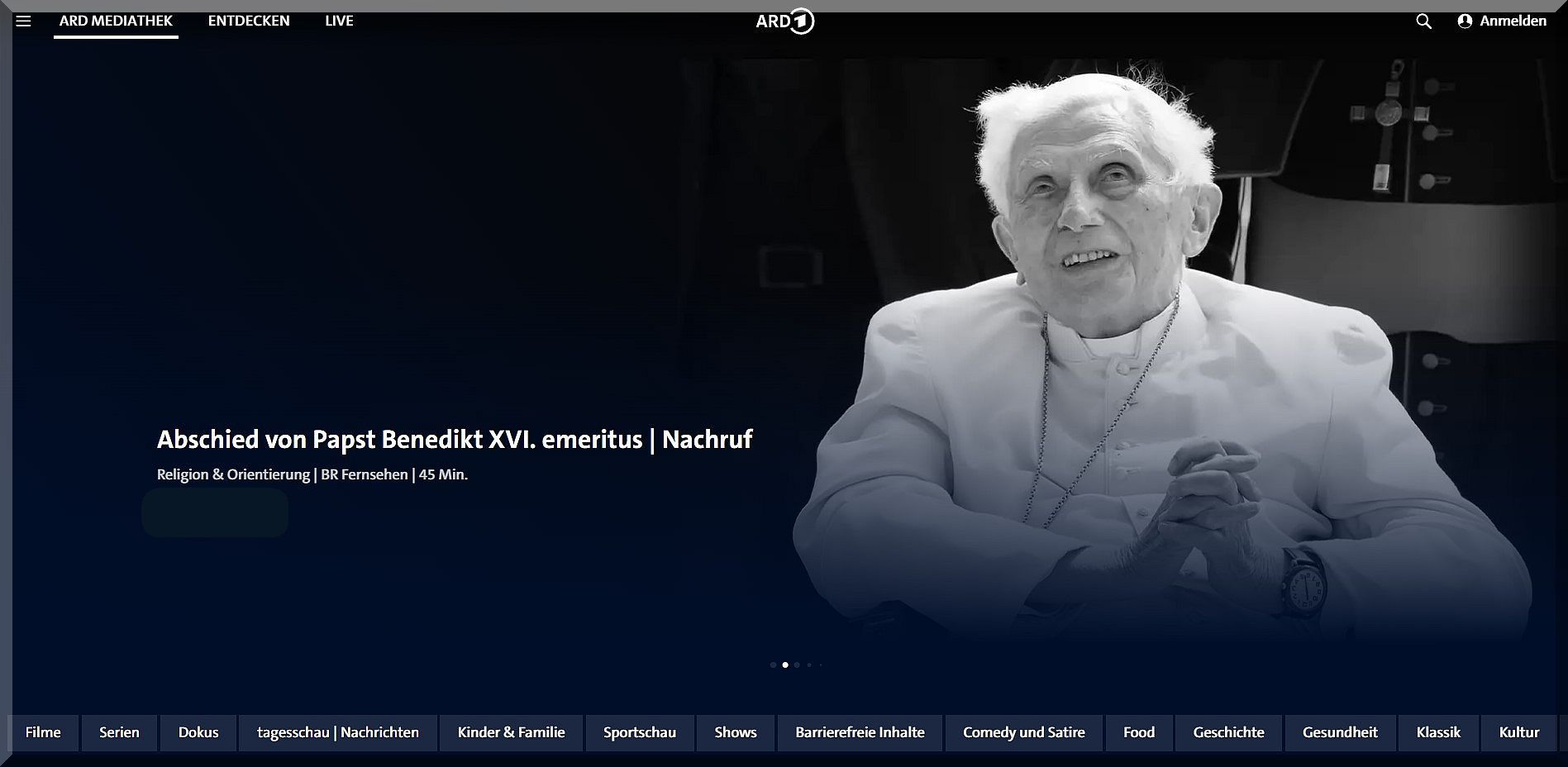This screenshot has width=1568, height=767.
Task: Select the third carousel indicator dot
Action: click(x=797, y=665)
